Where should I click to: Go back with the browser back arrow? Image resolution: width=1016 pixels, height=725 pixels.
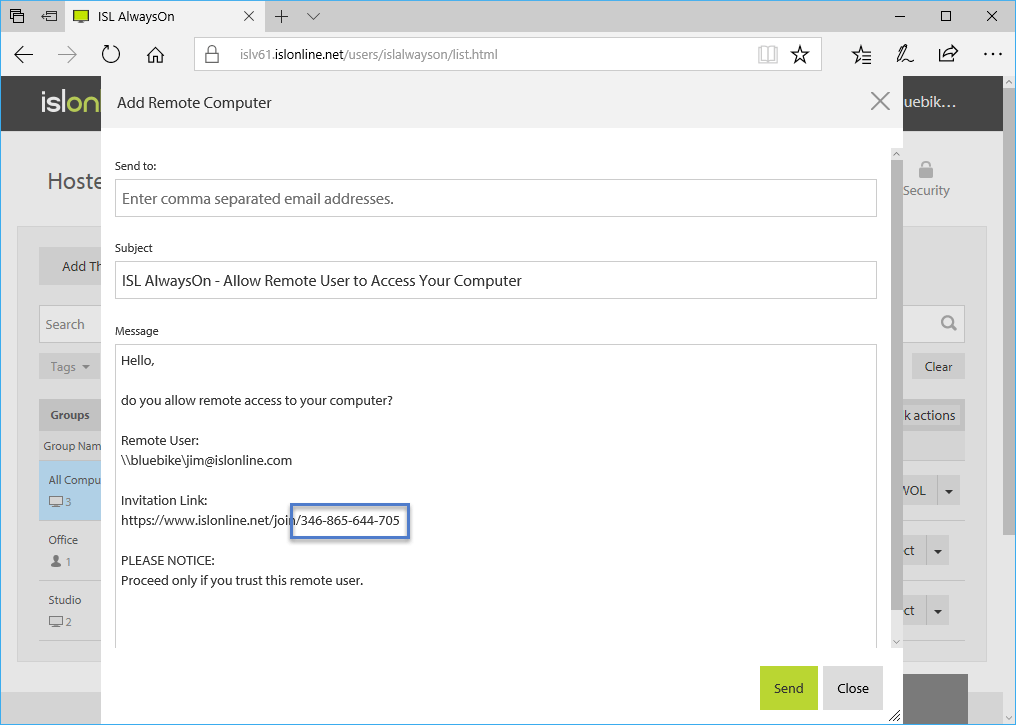[x=24, y=54]
